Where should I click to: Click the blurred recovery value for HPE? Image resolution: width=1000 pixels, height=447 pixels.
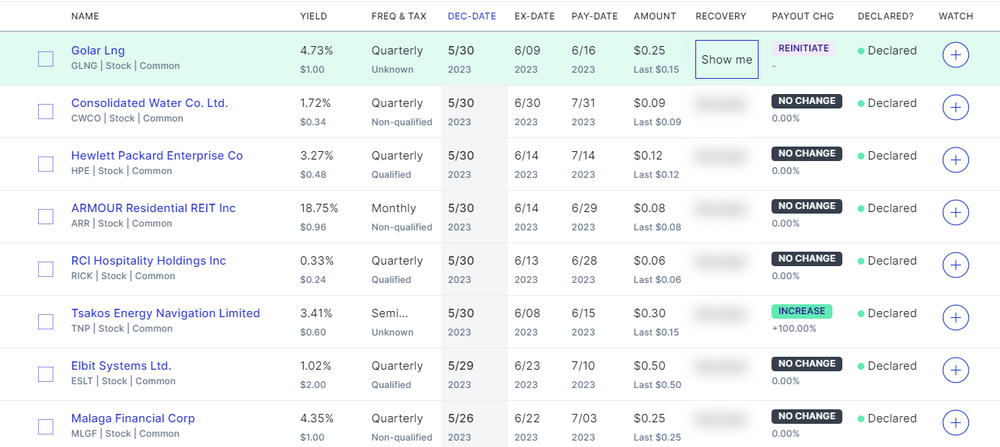tap(721, 156)
